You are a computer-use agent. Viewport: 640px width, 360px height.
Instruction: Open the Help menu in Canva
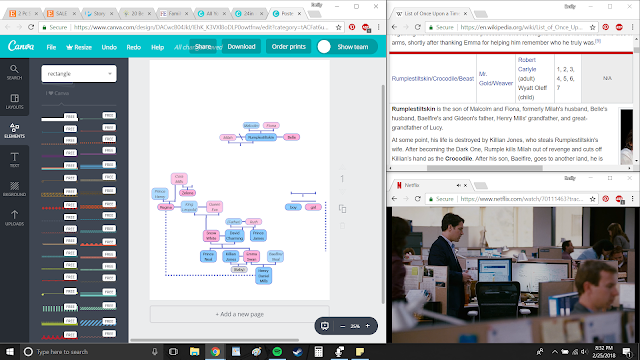click(x=157, y=47)
